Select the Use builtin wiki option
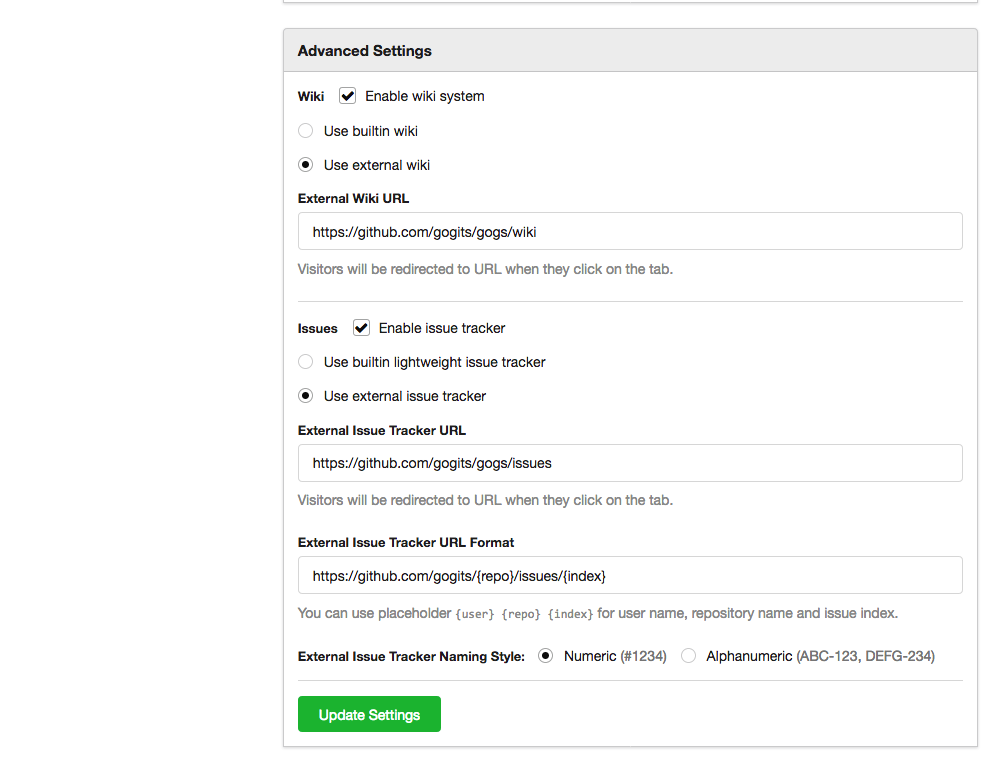The image size is (1007, 759). click(306, 131)
